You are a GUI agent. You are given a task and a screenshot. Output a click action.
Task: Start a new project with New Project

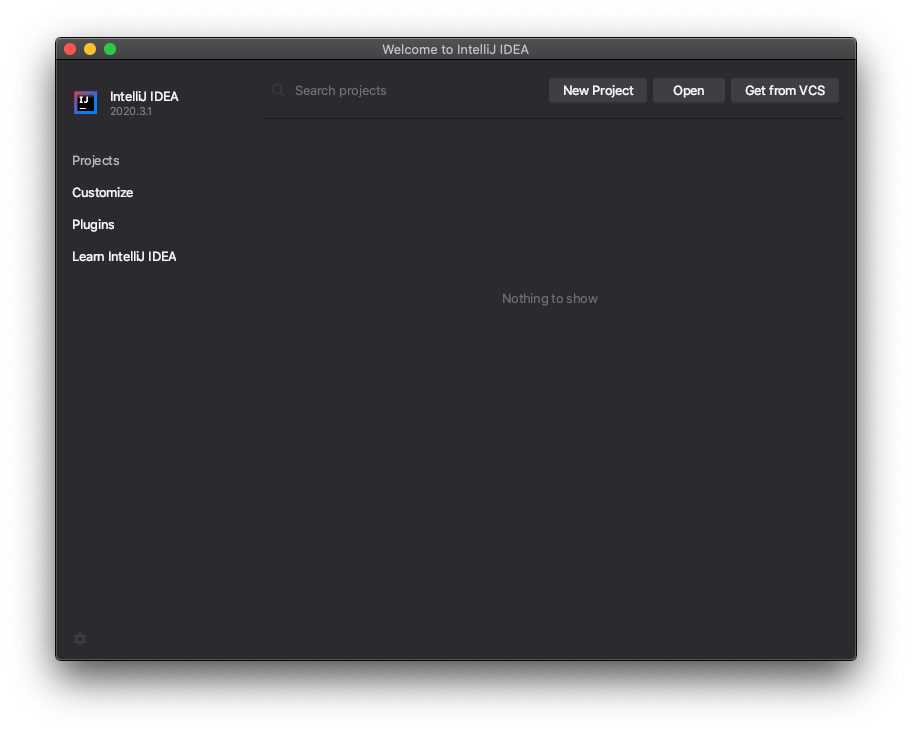pos(597,90)
